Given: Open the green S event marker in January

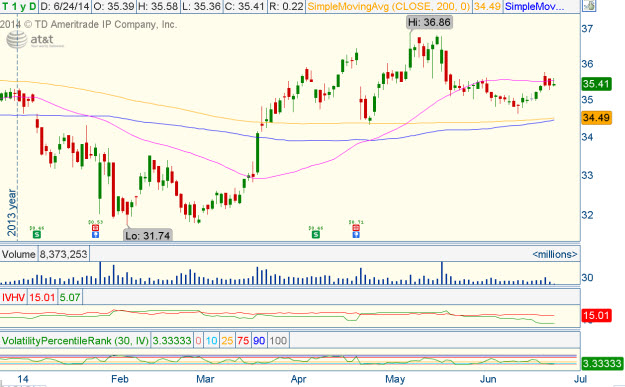Looking at the screenshot, I should (37, 234).
